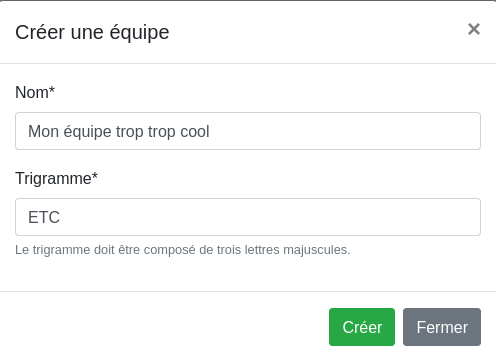
Task: Click the Créer une équipe title
Action: coord(92,33)
